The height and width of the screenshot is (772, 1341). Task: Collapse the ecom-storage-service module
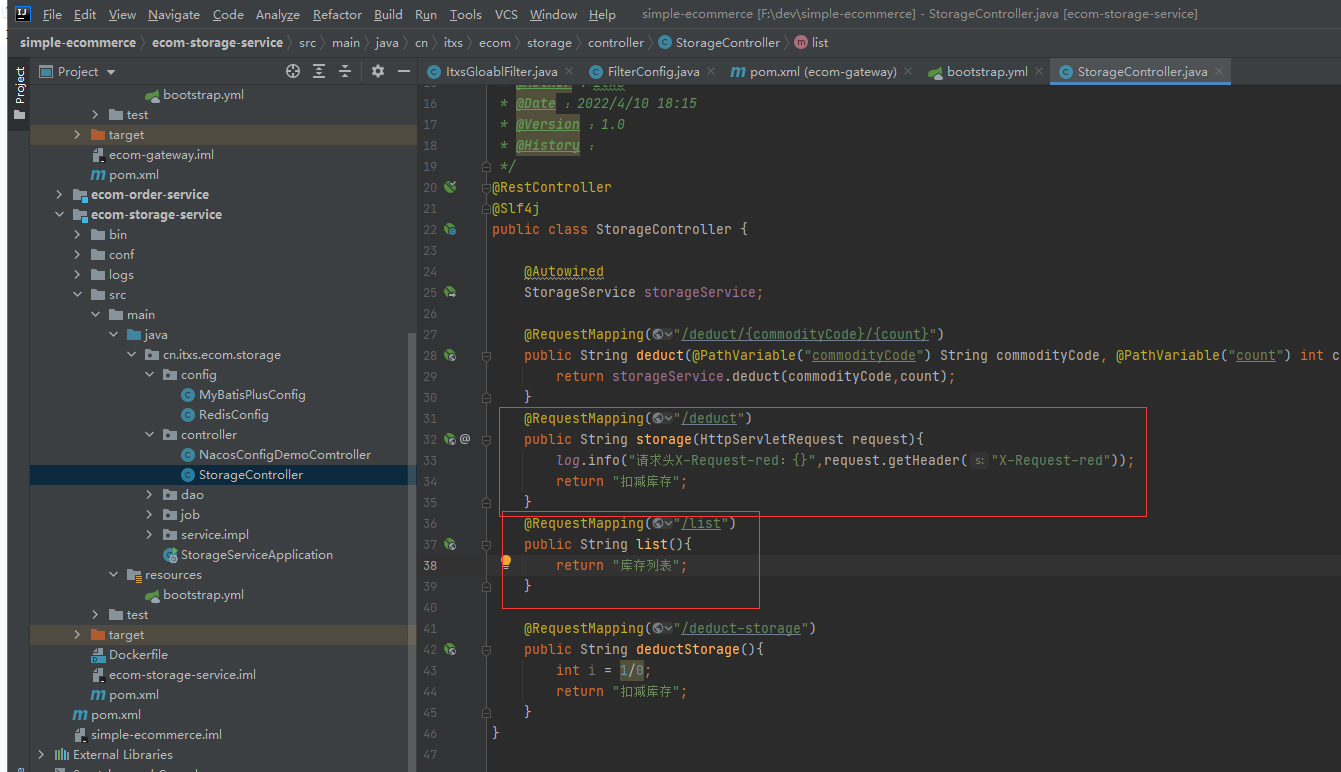tap(60, 215)
